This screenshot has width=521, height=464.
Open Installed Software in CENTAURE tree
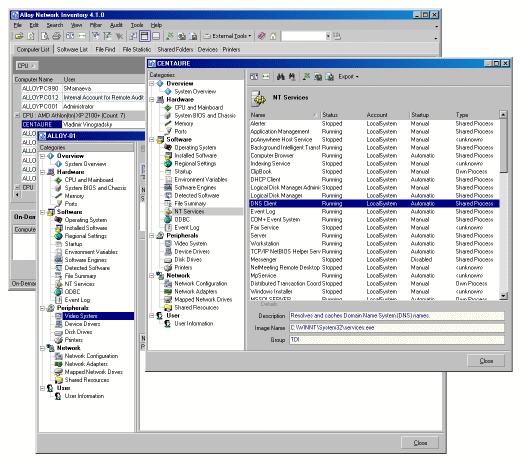tap(196, 156)
